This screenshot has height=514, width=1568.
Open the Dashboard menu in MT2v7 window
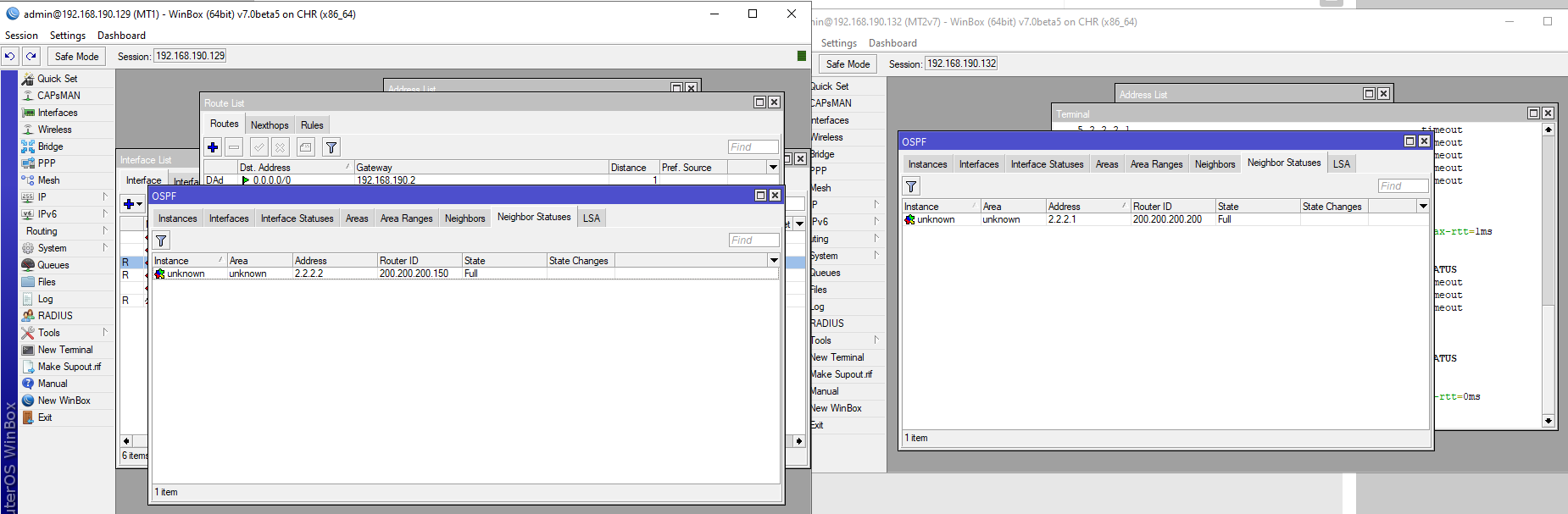click(x=892, y=43)
